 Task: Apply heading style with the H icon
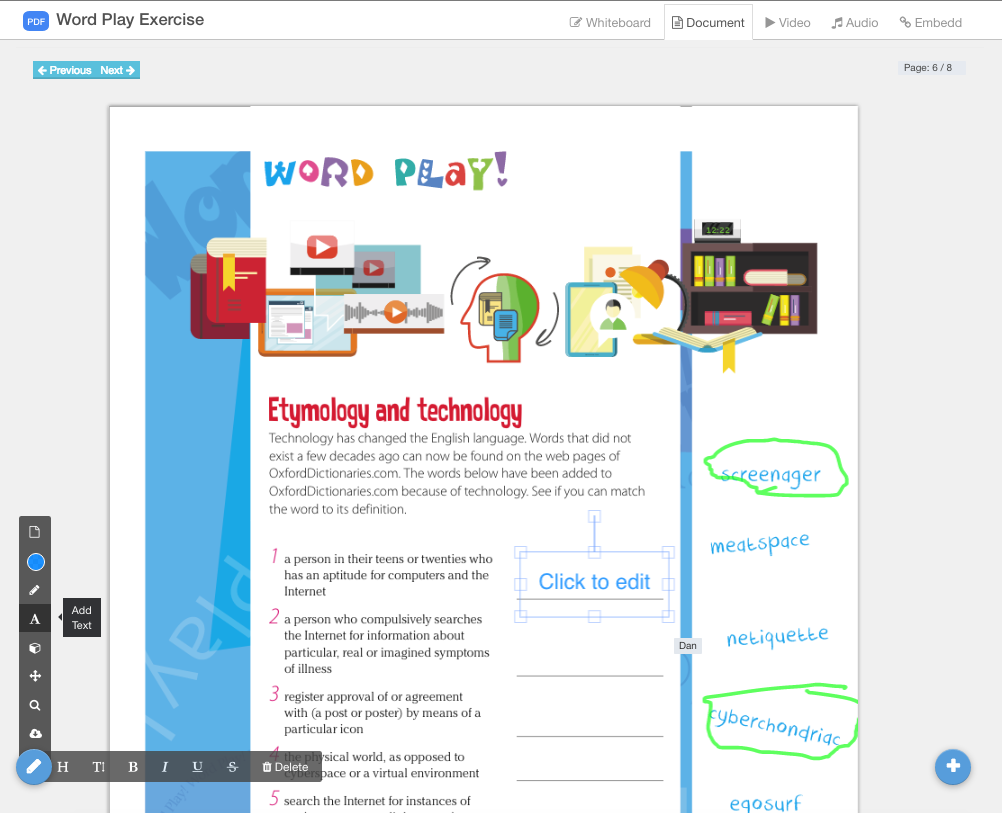62,766
